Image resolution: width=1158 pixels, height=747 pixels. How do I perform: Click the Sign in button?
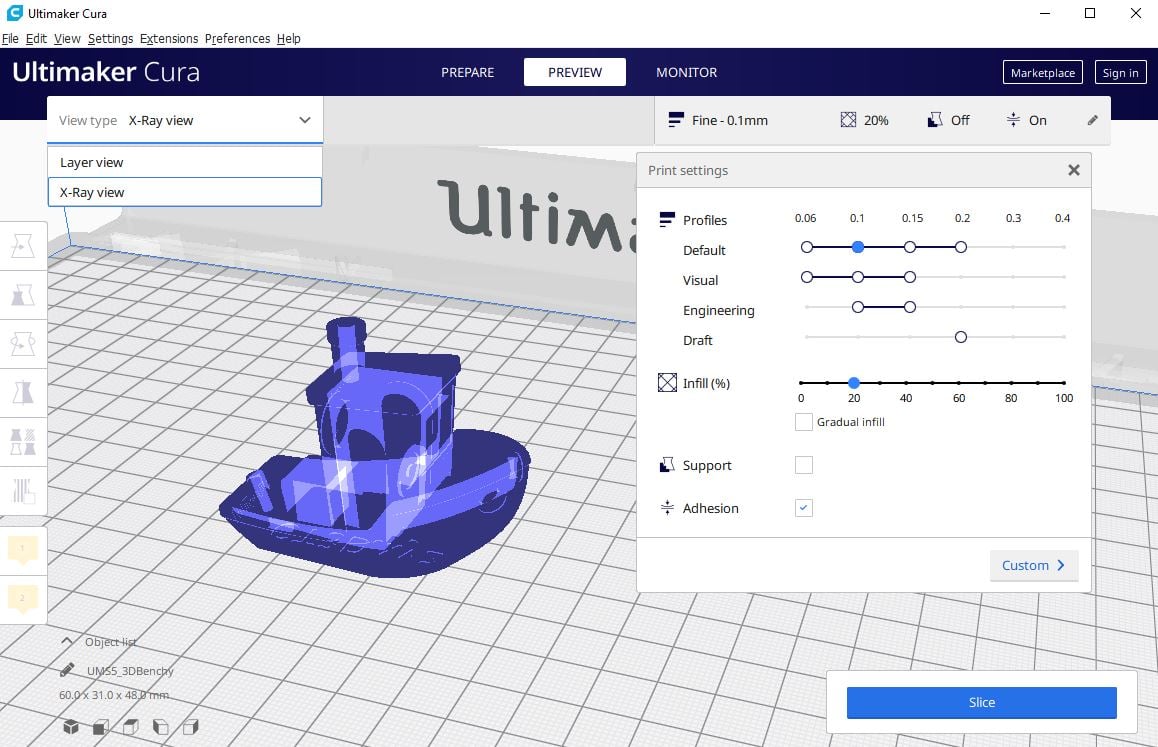(x=1120, y=72)
